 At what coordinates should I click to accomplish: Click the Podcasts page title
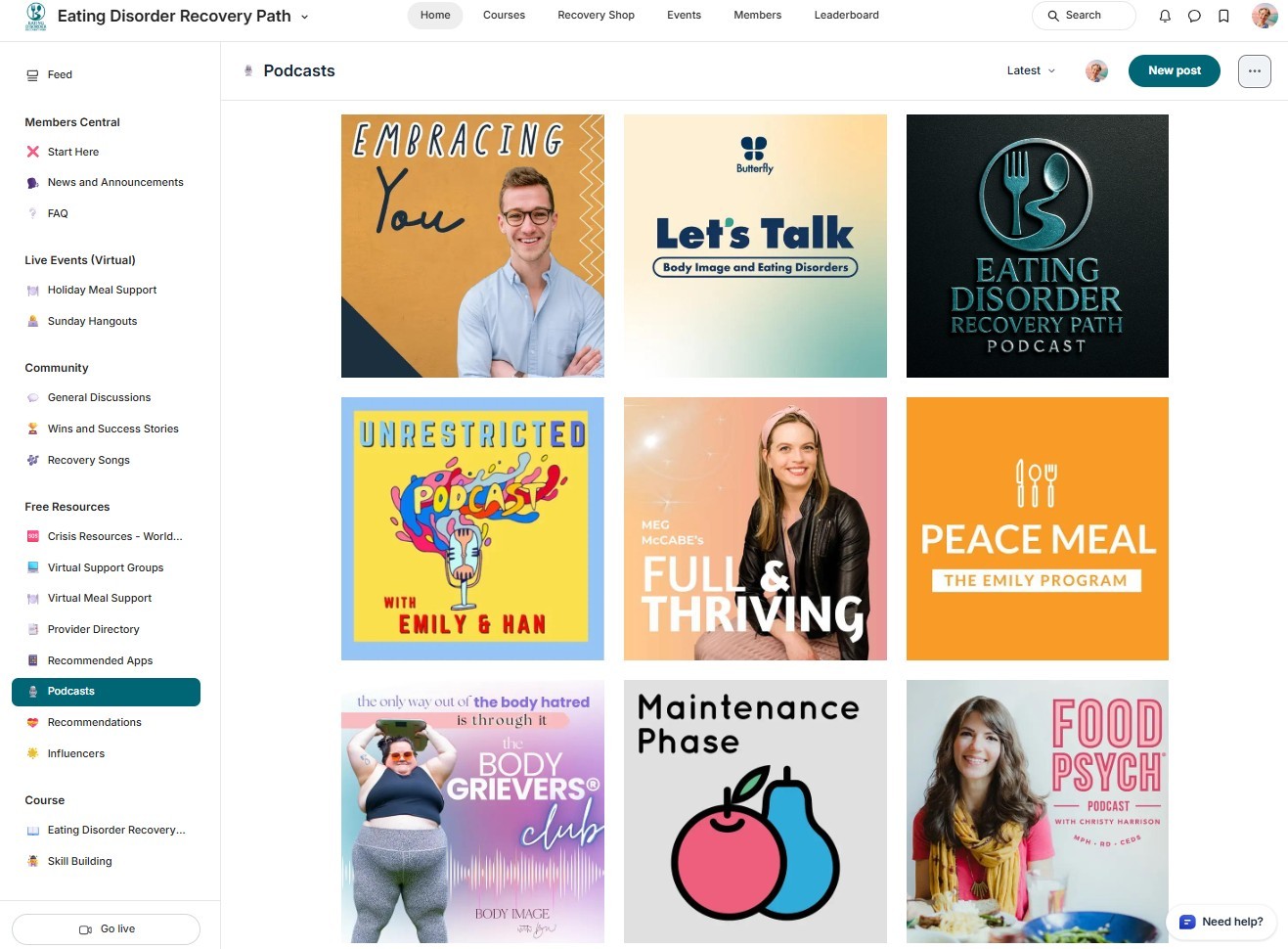299,70
